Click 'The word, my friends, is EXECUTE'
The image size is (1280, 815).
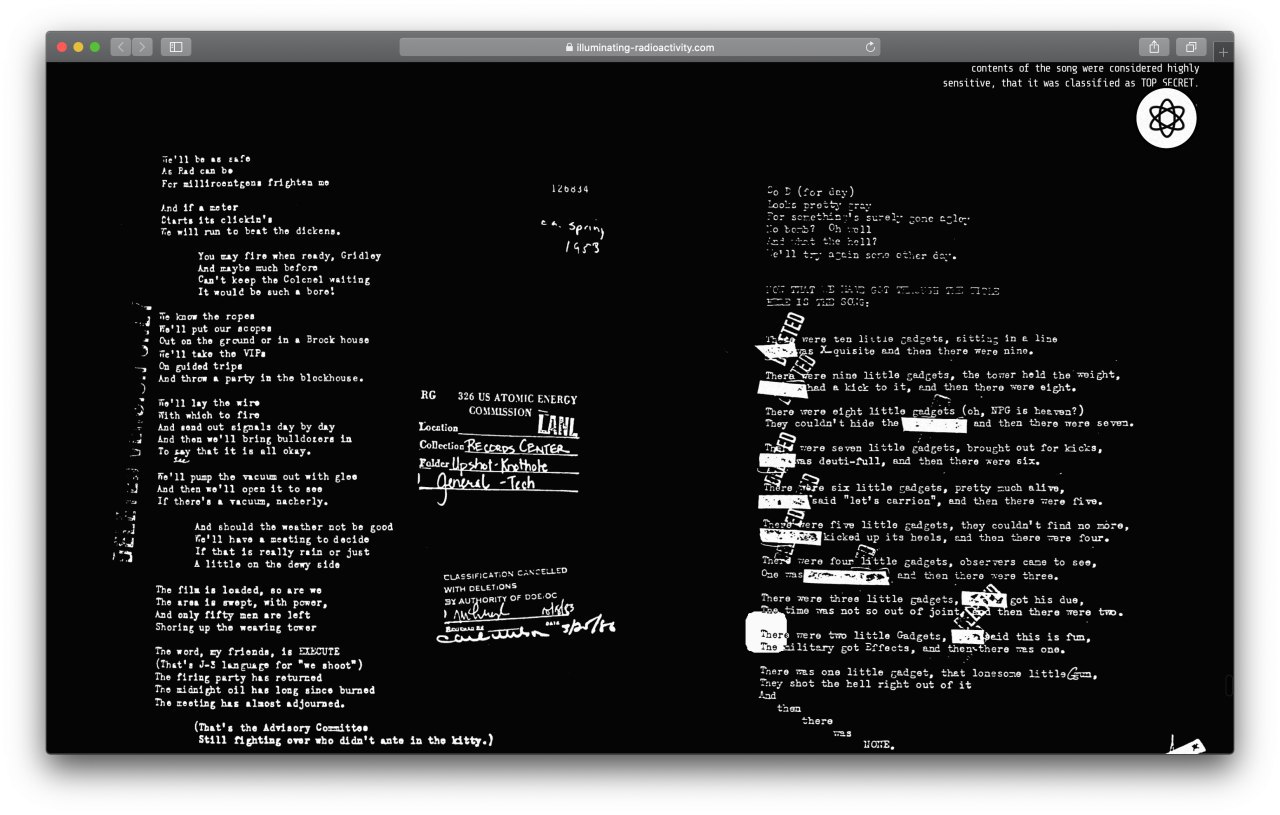pos(247,652)
